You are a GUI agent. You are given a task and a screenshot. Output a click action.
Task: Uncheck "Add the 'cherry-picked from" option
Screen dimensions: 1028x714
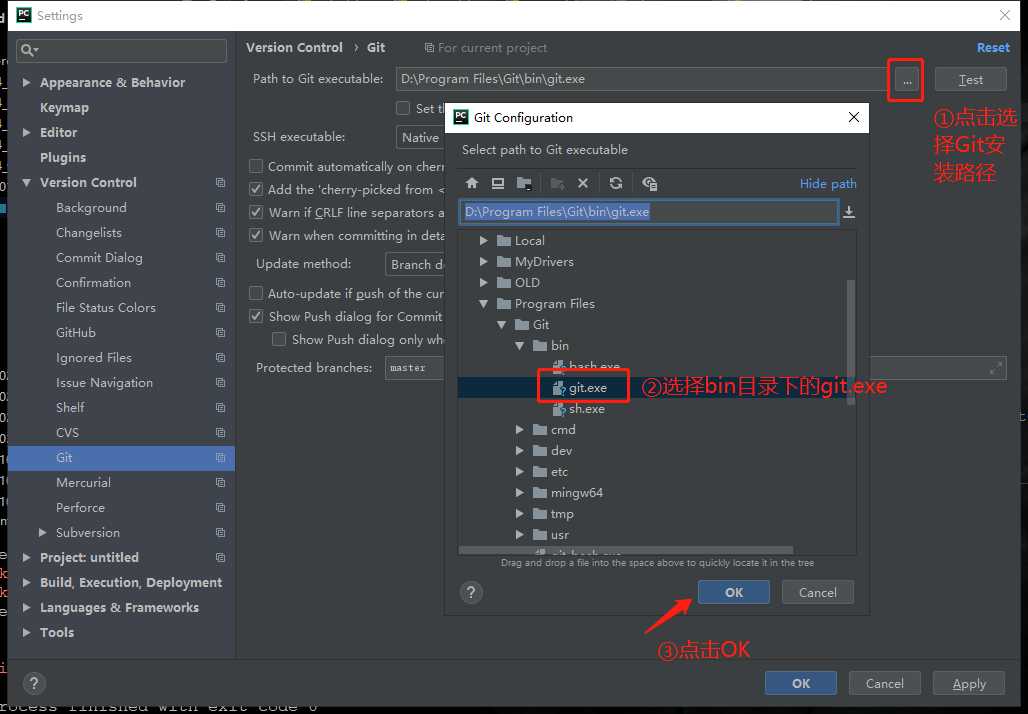click(x=256, y=189)
